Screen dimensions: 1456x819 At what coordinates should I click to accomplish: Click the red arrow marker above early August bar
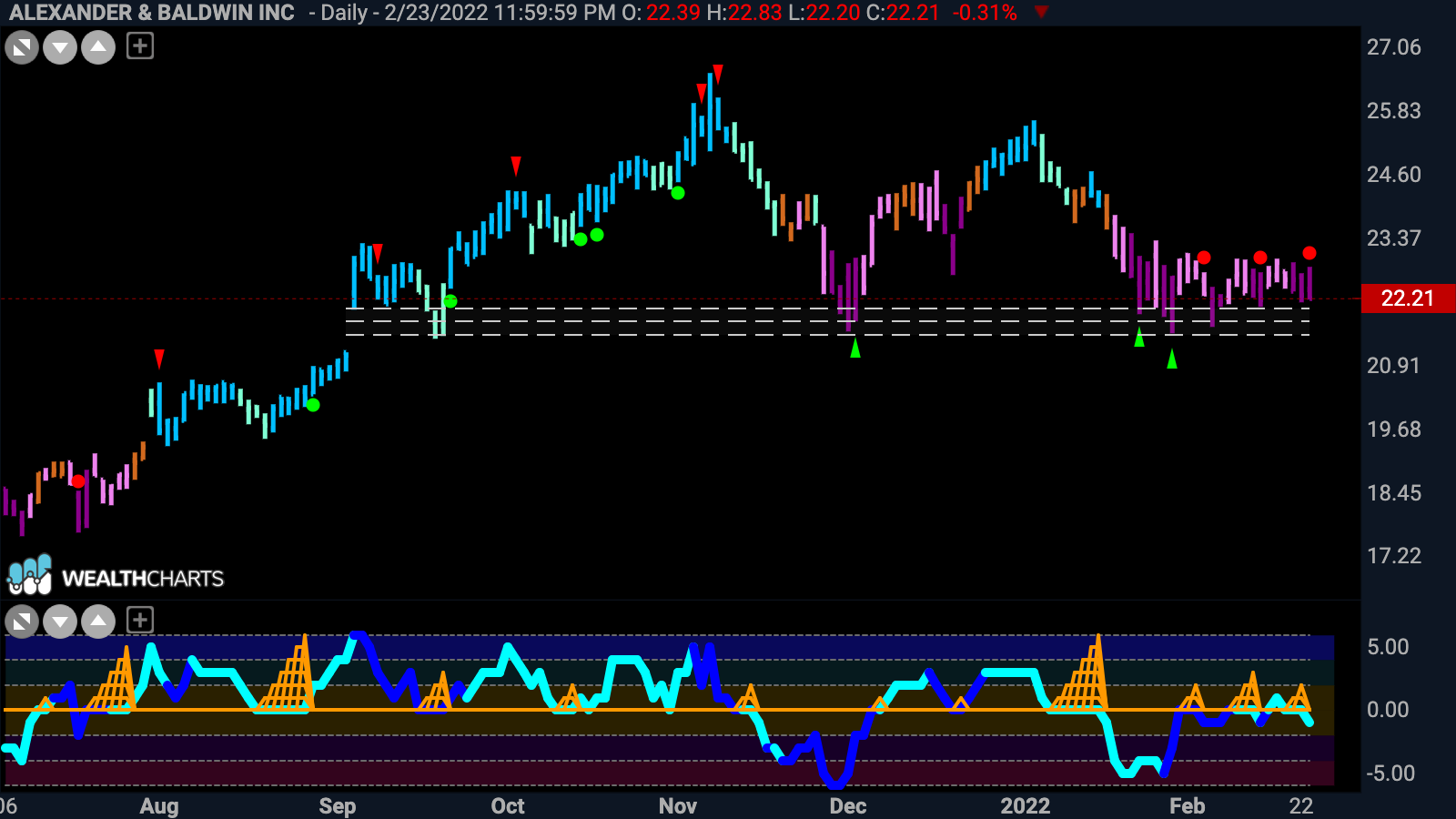tap(159, 359)
